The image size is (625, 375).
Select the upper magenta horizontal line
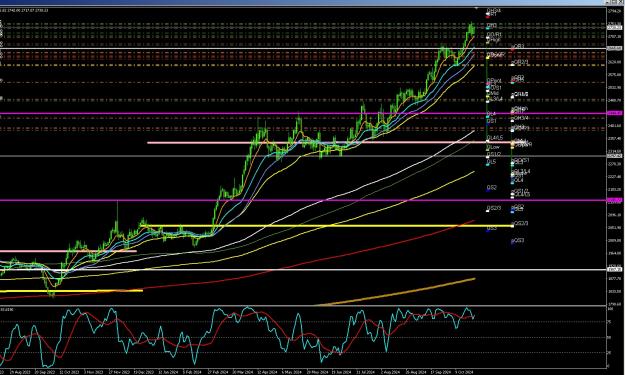click(303, 114)
